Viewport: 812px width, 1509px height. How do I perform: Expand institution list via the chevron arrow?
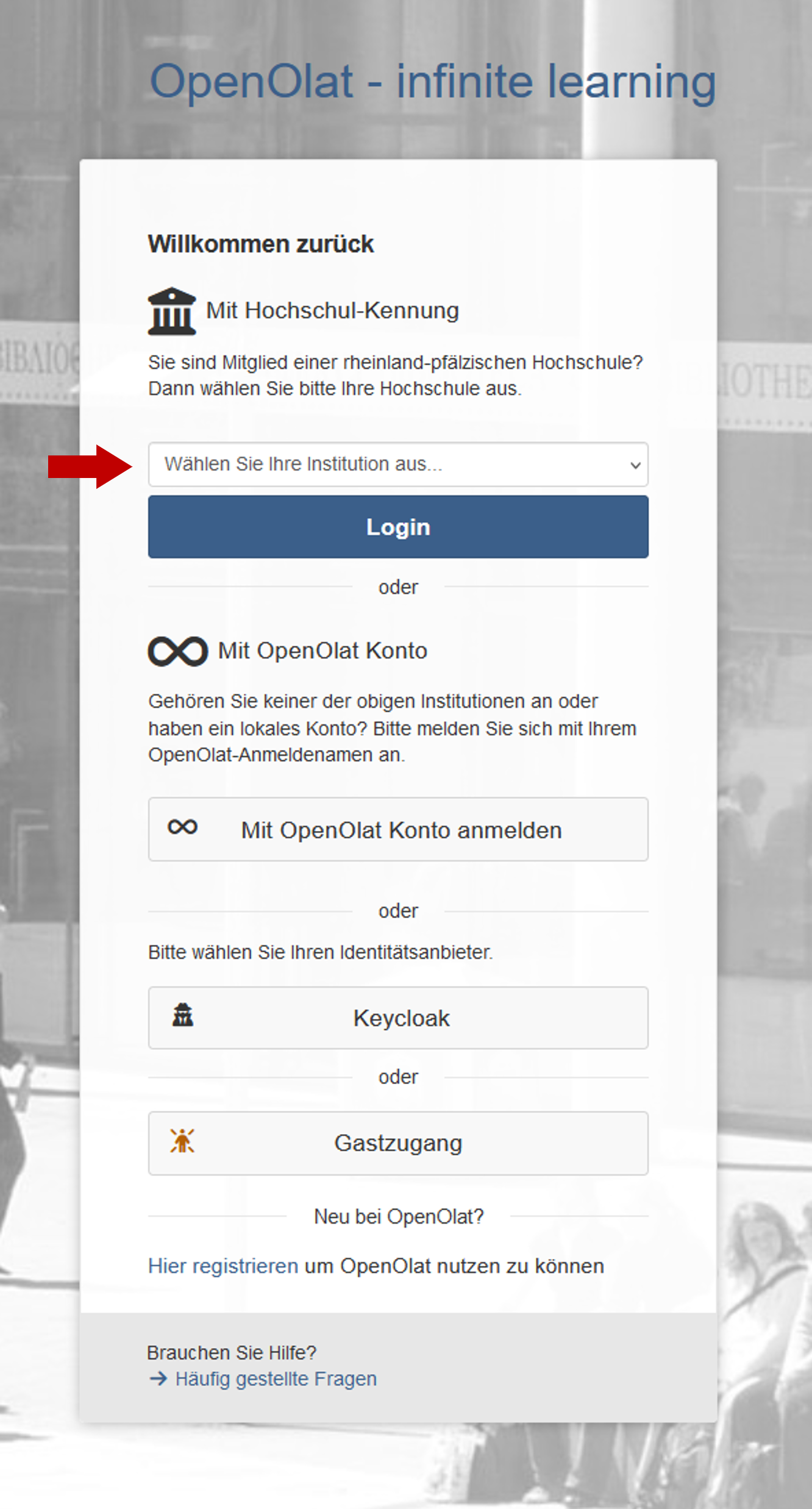(x=635, y=465)
